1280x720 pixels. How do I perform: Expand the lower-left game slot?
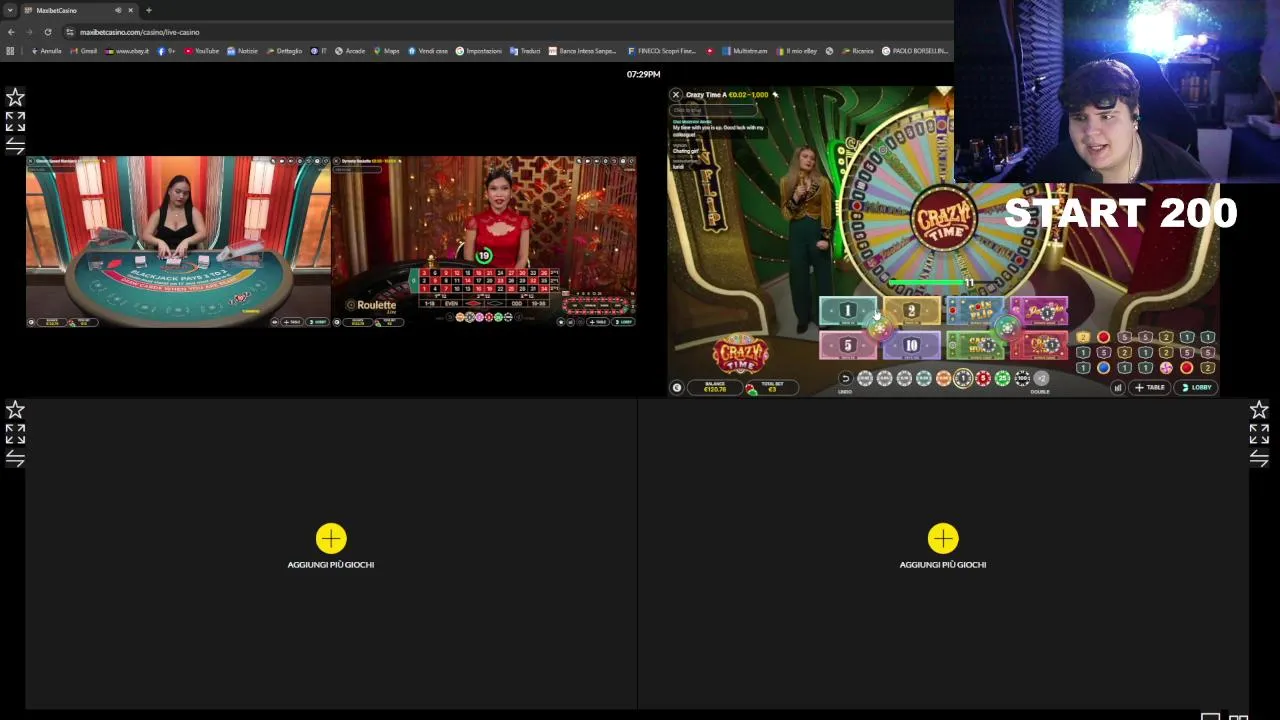pos(15,434)
